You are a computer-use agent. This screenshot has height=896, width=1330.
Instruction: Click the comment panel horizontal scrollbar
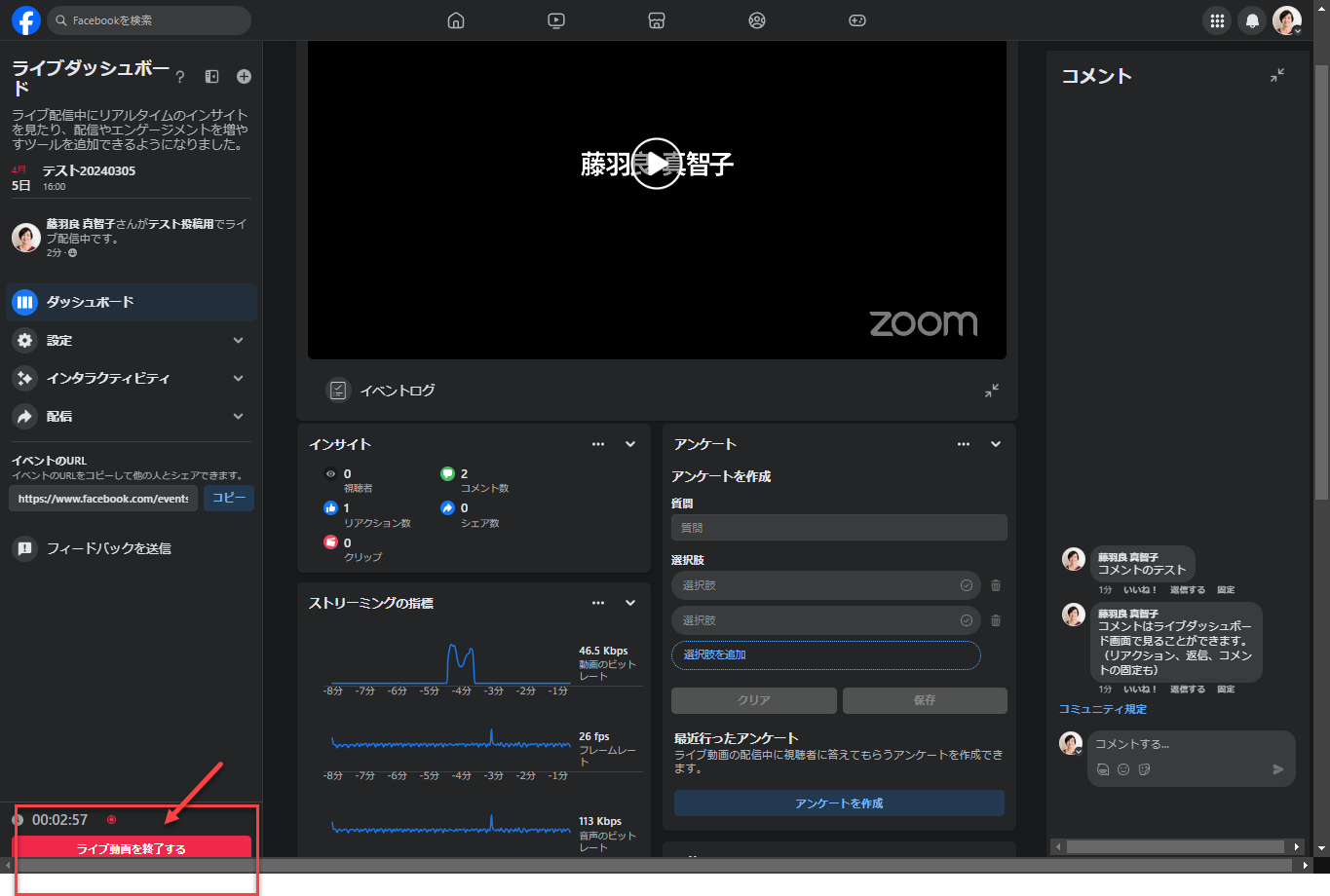click(x=1175, y=846)
